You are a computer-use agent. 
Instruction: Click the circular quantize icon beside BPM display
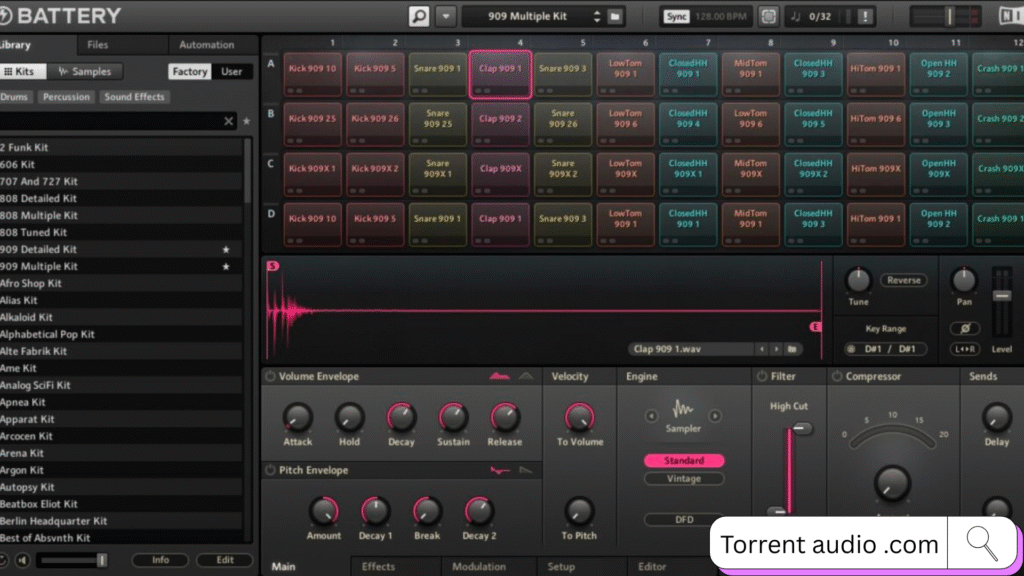(x=768, y=16)
